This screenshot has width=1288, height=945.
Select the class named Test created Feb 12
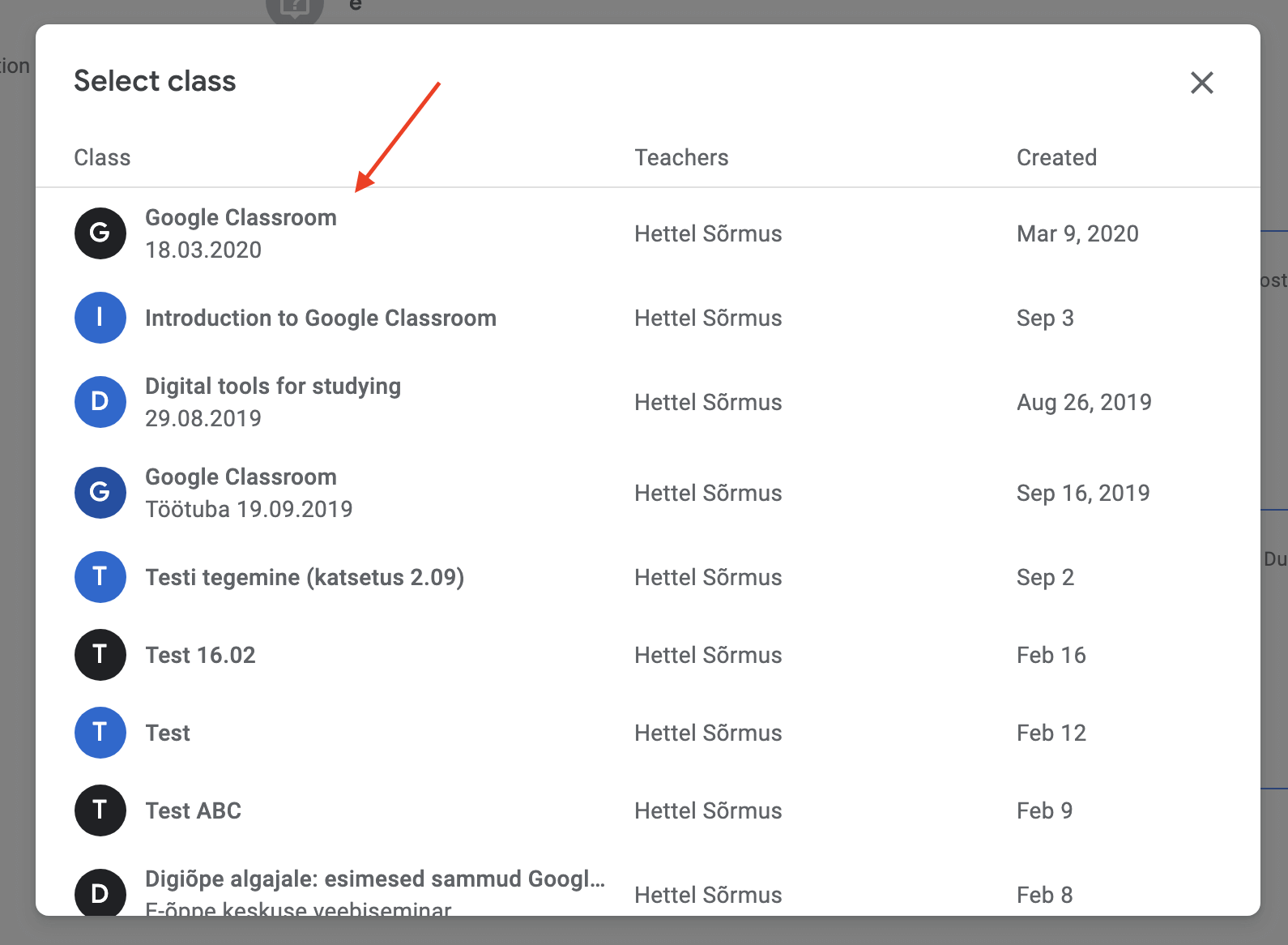(x=648, y=733)
